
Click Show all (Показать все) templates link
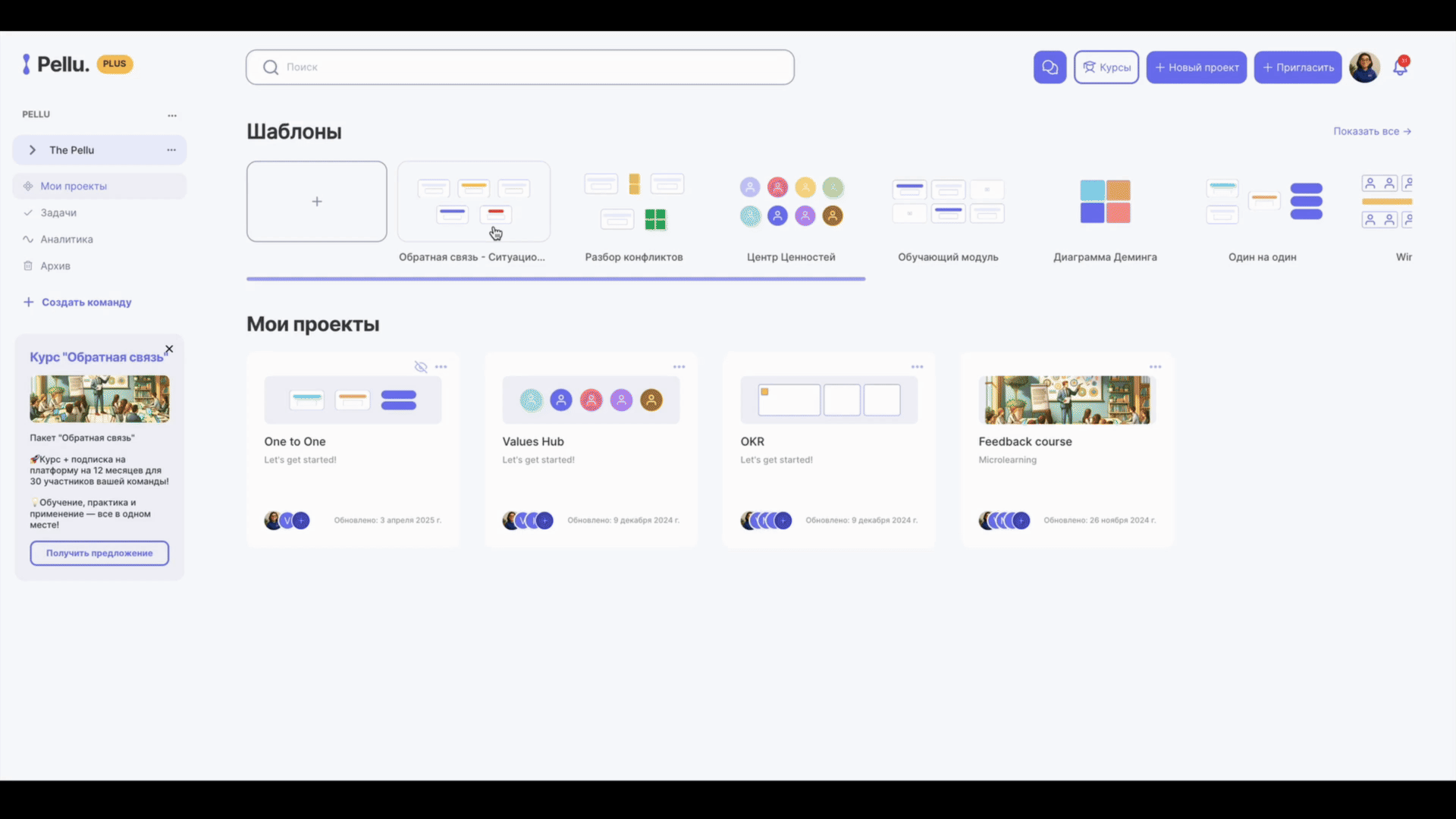pyautogui.click(x=1372, y=131)
